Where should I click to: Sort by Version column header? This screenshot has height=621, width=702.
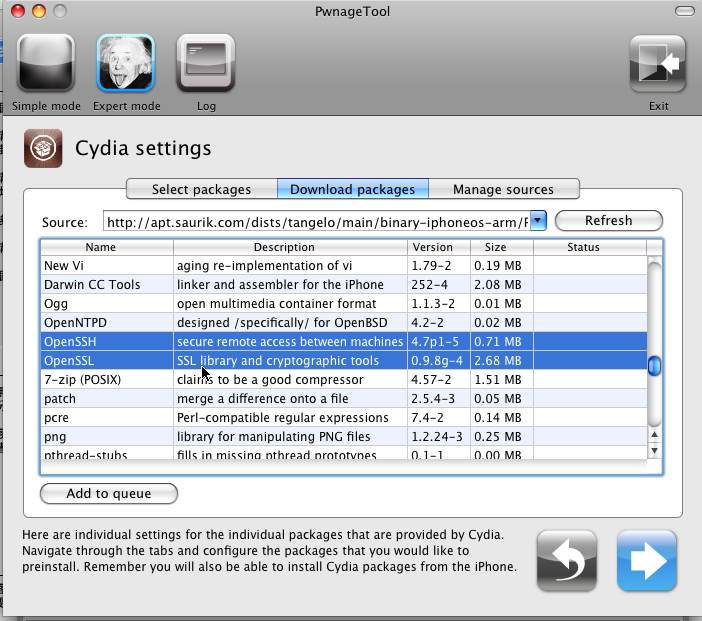pyautogui.click(x=439, y=247)
